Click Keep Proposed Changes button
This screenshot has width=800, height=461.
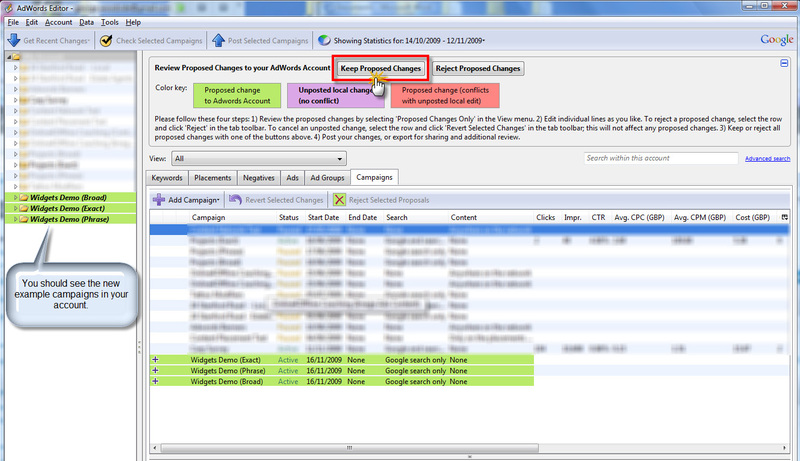[381, 68]
